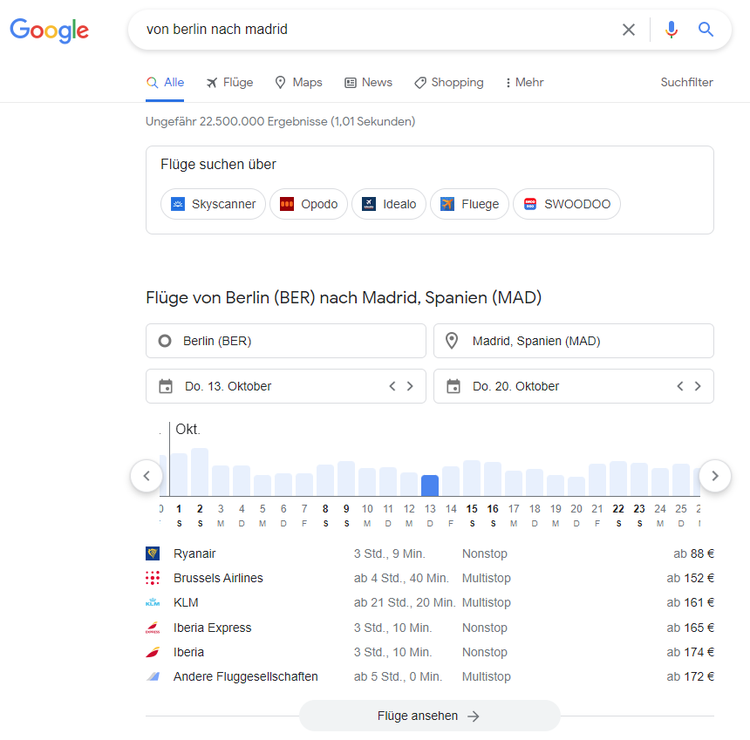Click day number 5 on chart axis

263,509
